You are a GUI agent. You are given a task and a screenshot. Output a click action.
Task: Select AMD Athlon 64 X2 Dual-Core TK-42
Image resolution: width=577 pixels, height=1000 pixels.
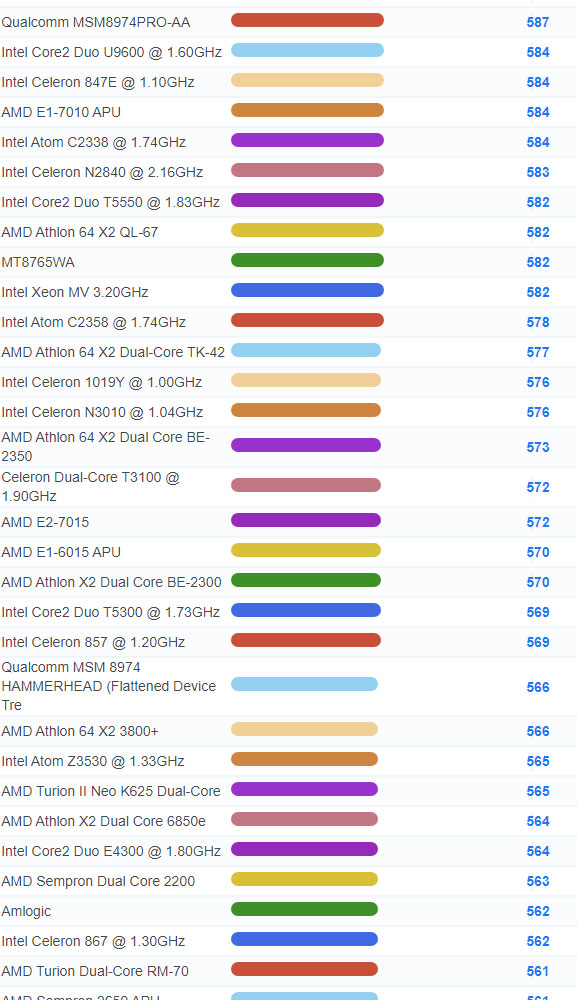[113, 352]
